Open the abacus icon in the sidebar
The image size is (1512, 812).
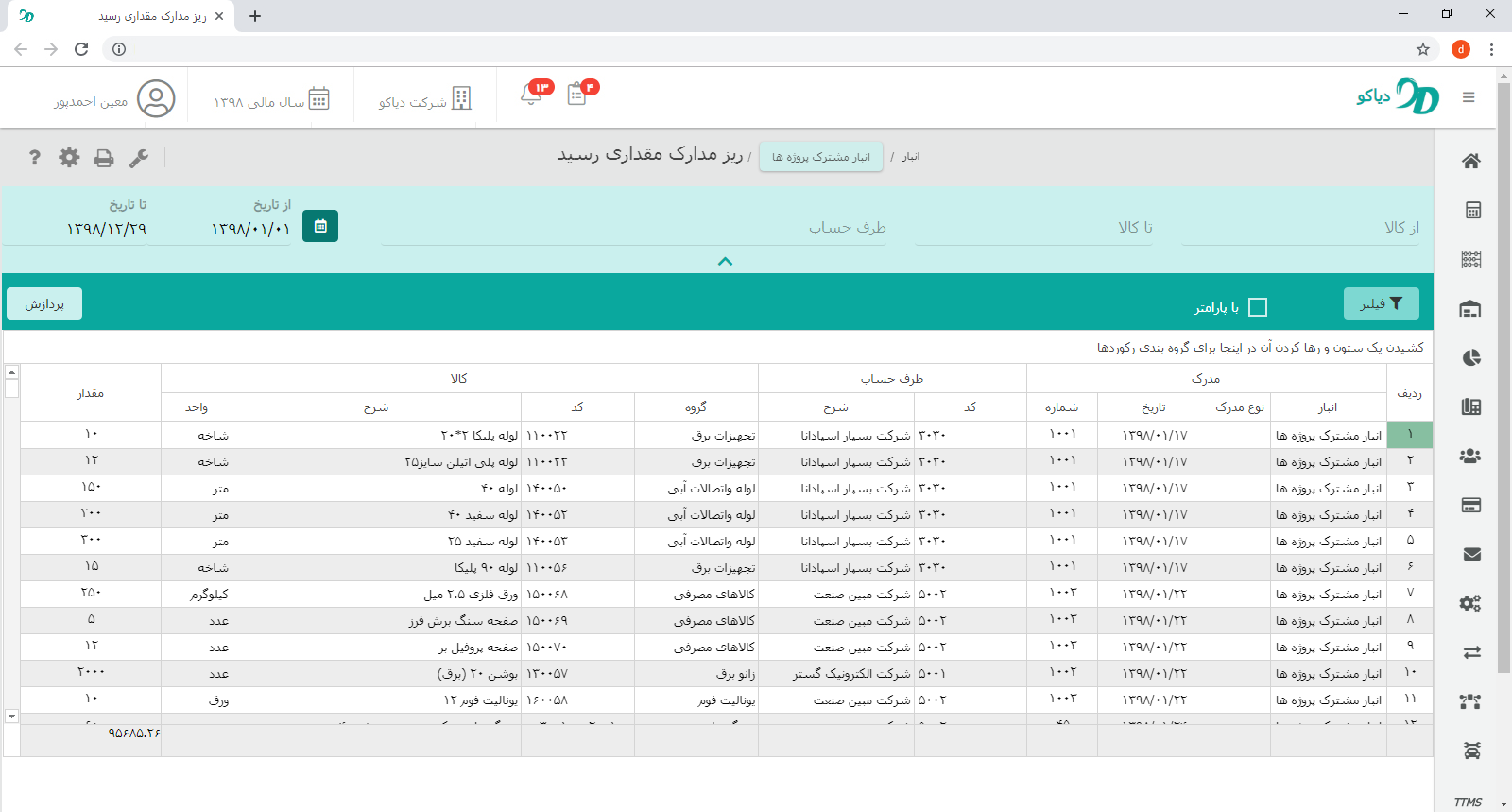point(1471,259)
